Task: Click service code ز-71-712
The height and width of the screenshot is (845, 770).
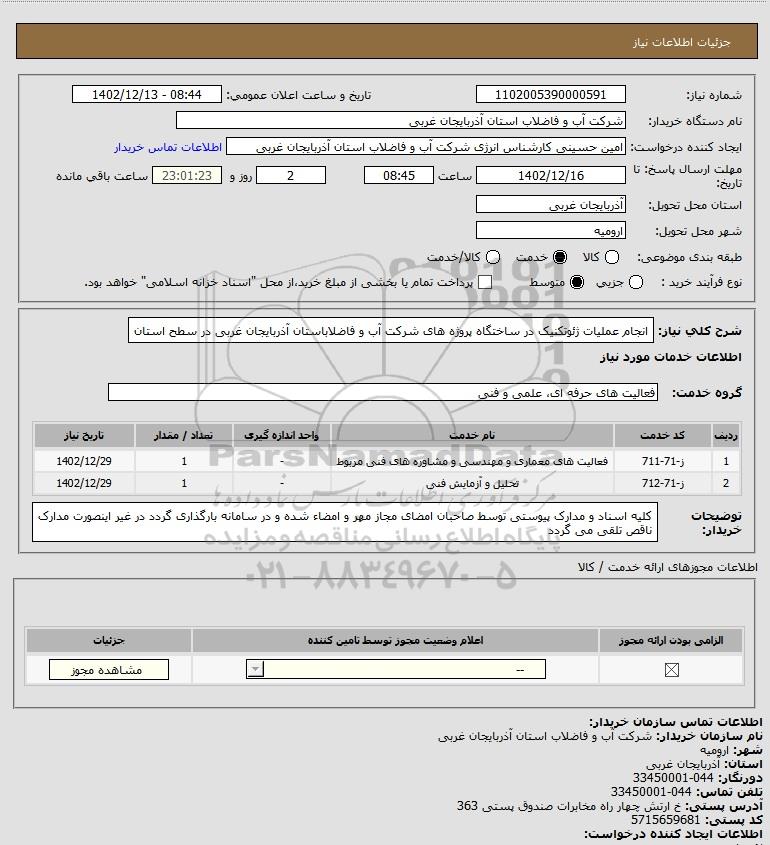Action: [663, 483]
